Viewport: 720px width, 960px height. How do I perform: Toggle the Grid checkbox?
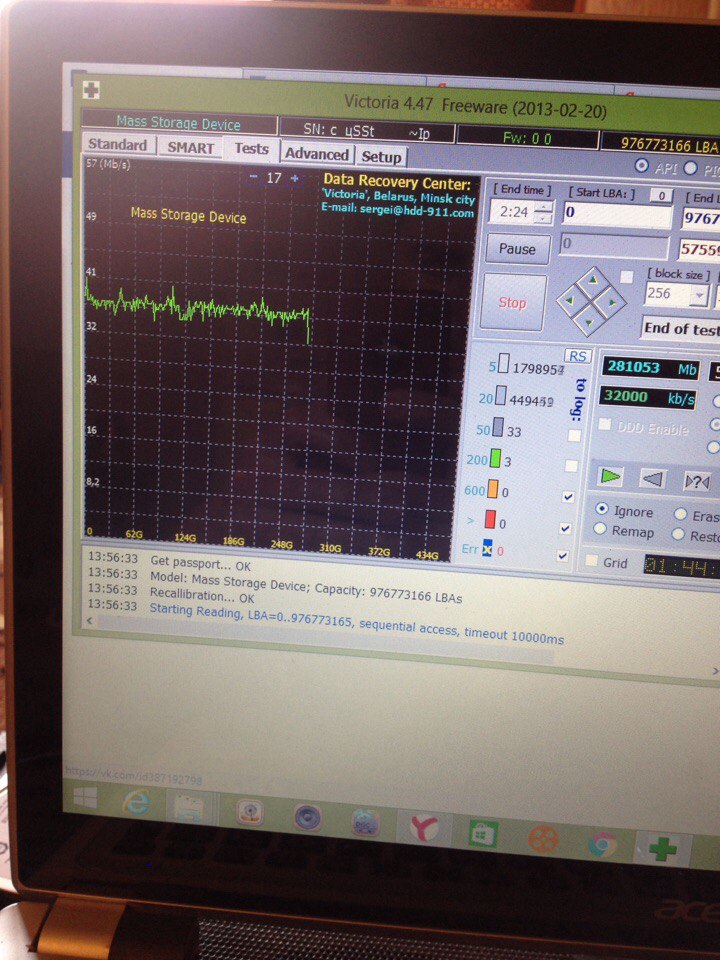[x=592, y=561]
